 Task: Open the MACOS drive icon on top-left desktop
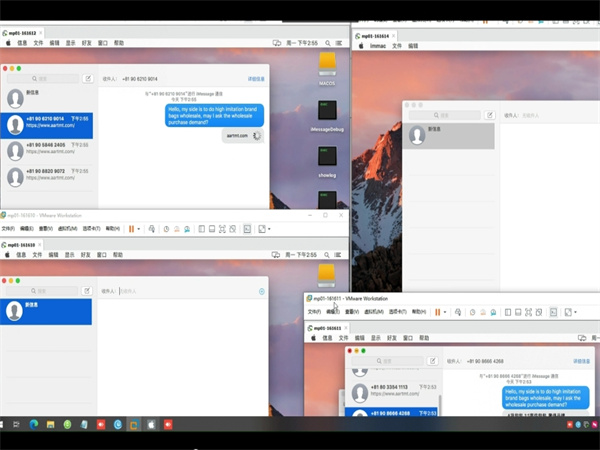point(327,66)
